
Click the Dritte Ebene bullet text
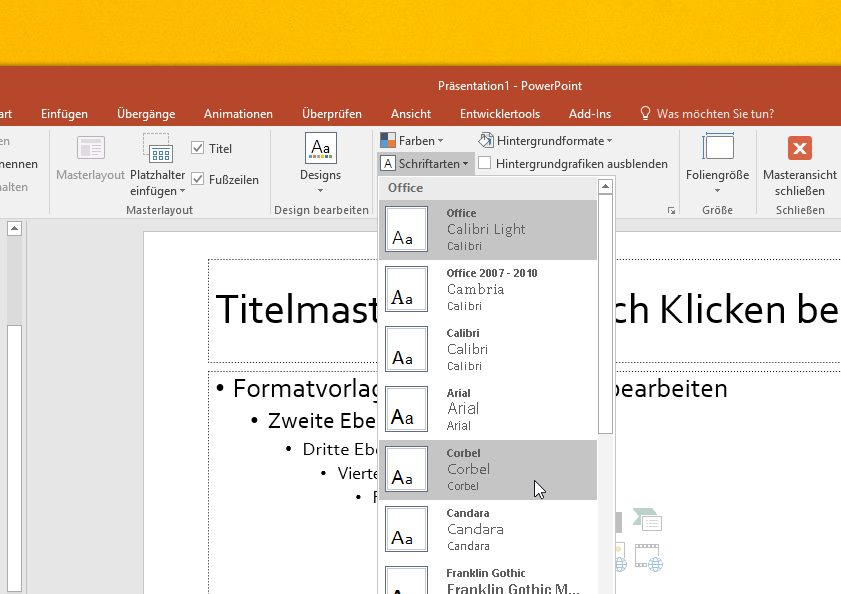click(x=339, y=449)
